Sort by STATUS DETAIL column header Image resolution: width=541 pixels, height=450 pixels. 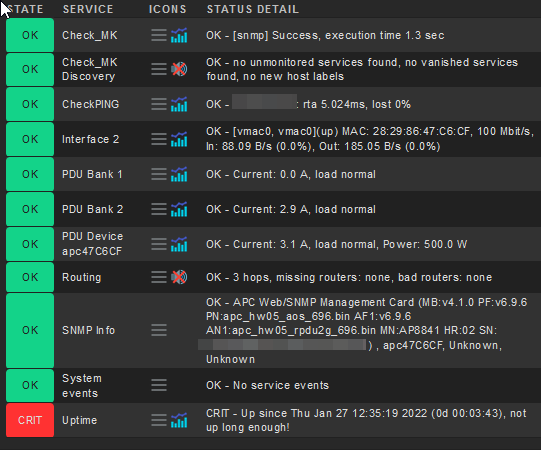coord(253,9)
